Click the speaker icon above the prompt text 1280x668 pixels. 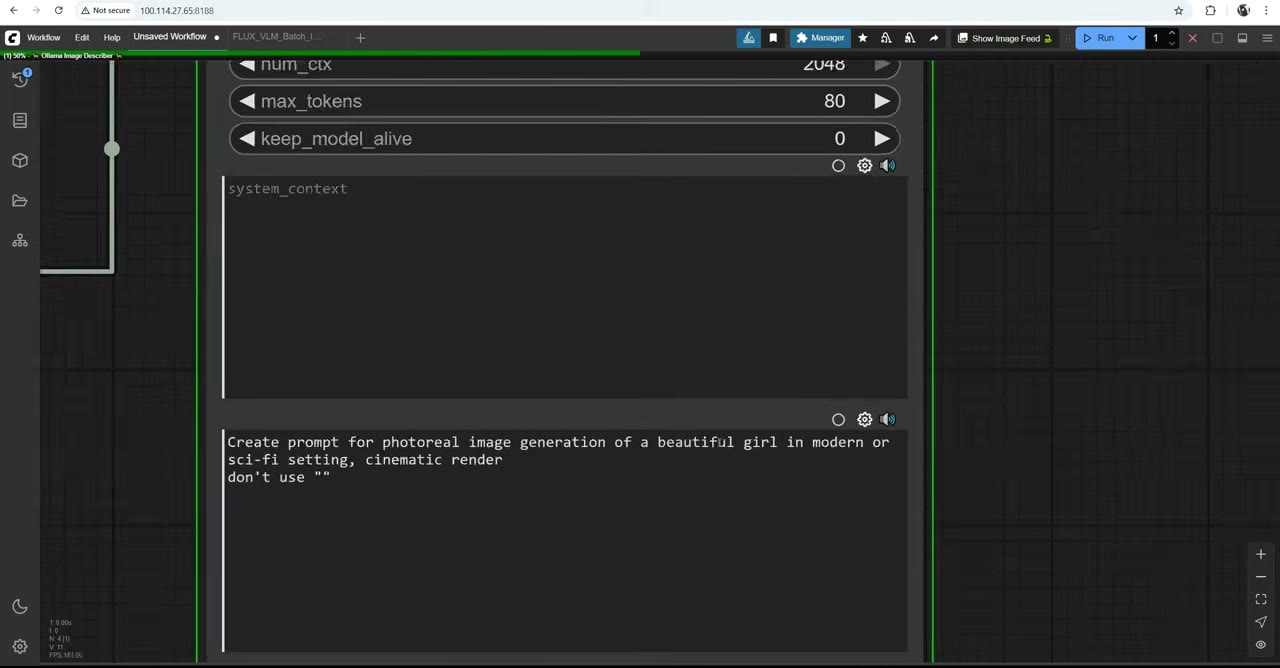tap(888, 420)
